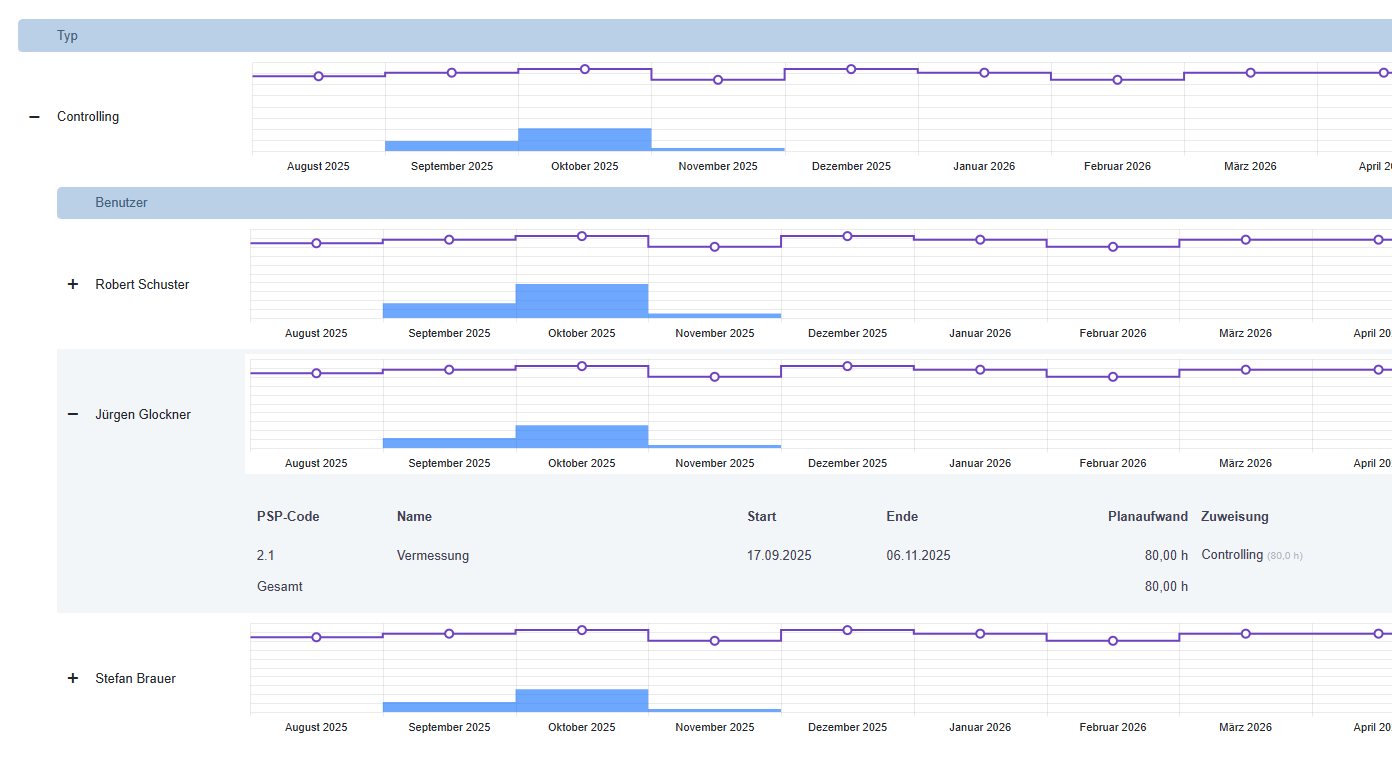Click Jürgen Glockner's September 2025 workload bar

[449, 443]
